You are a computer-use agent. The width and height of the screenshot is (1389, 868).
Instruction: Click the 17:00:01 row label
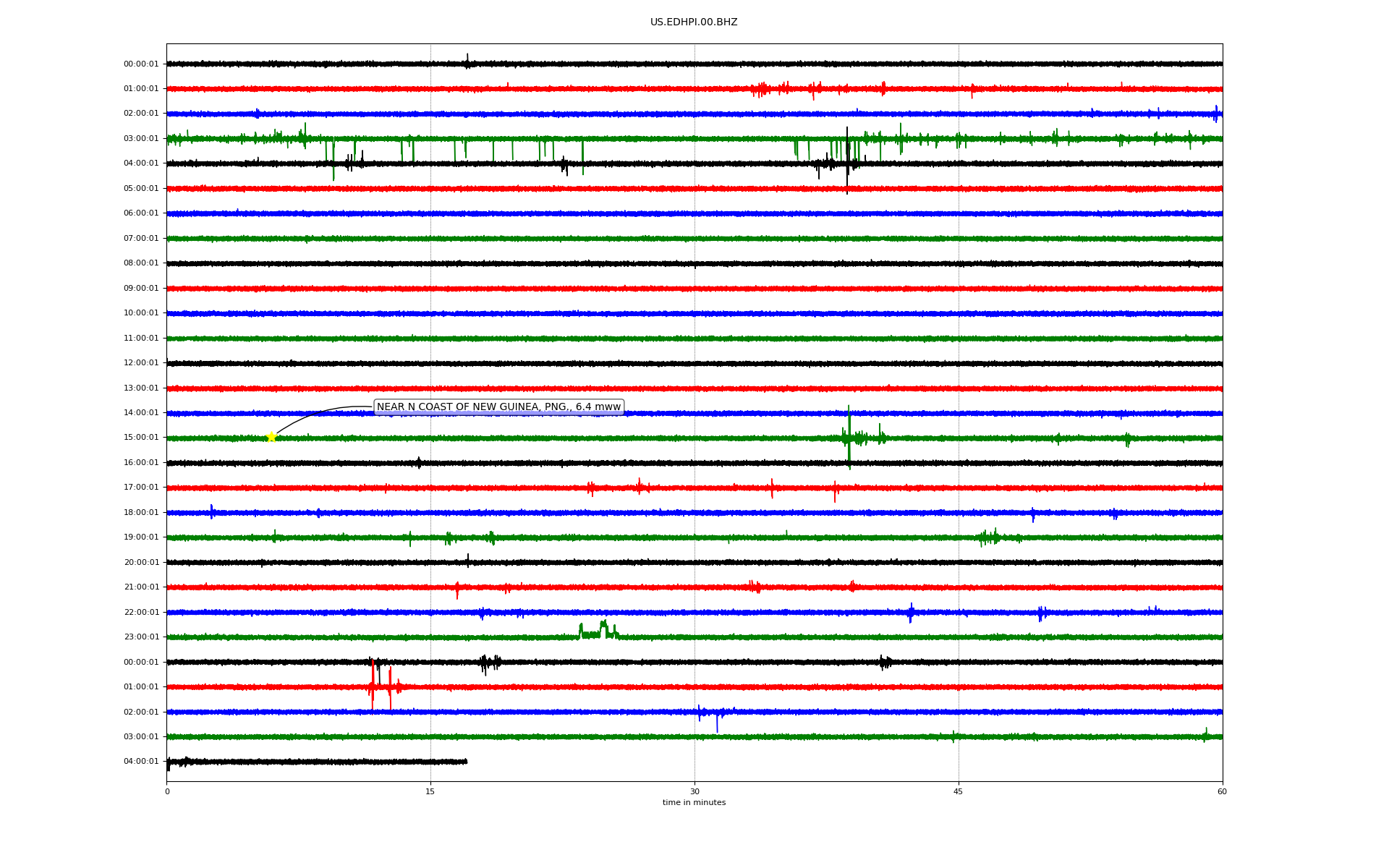[x=141, y=488]
